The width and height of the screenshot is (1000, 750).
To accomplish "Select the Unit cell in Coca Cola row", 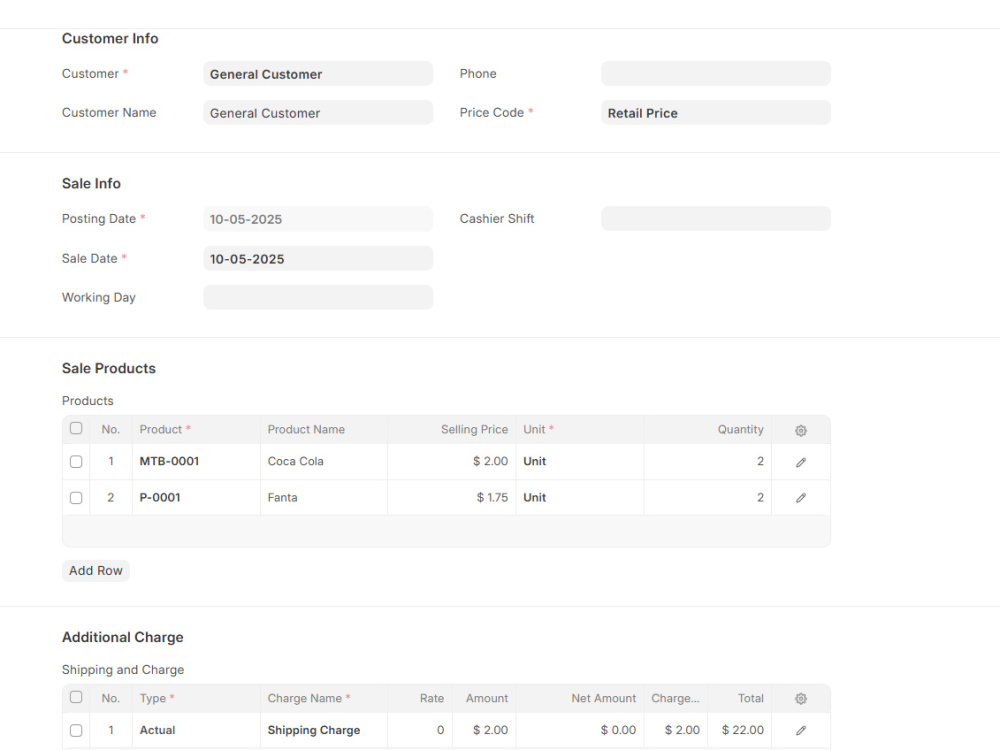I will pos(580,462).
